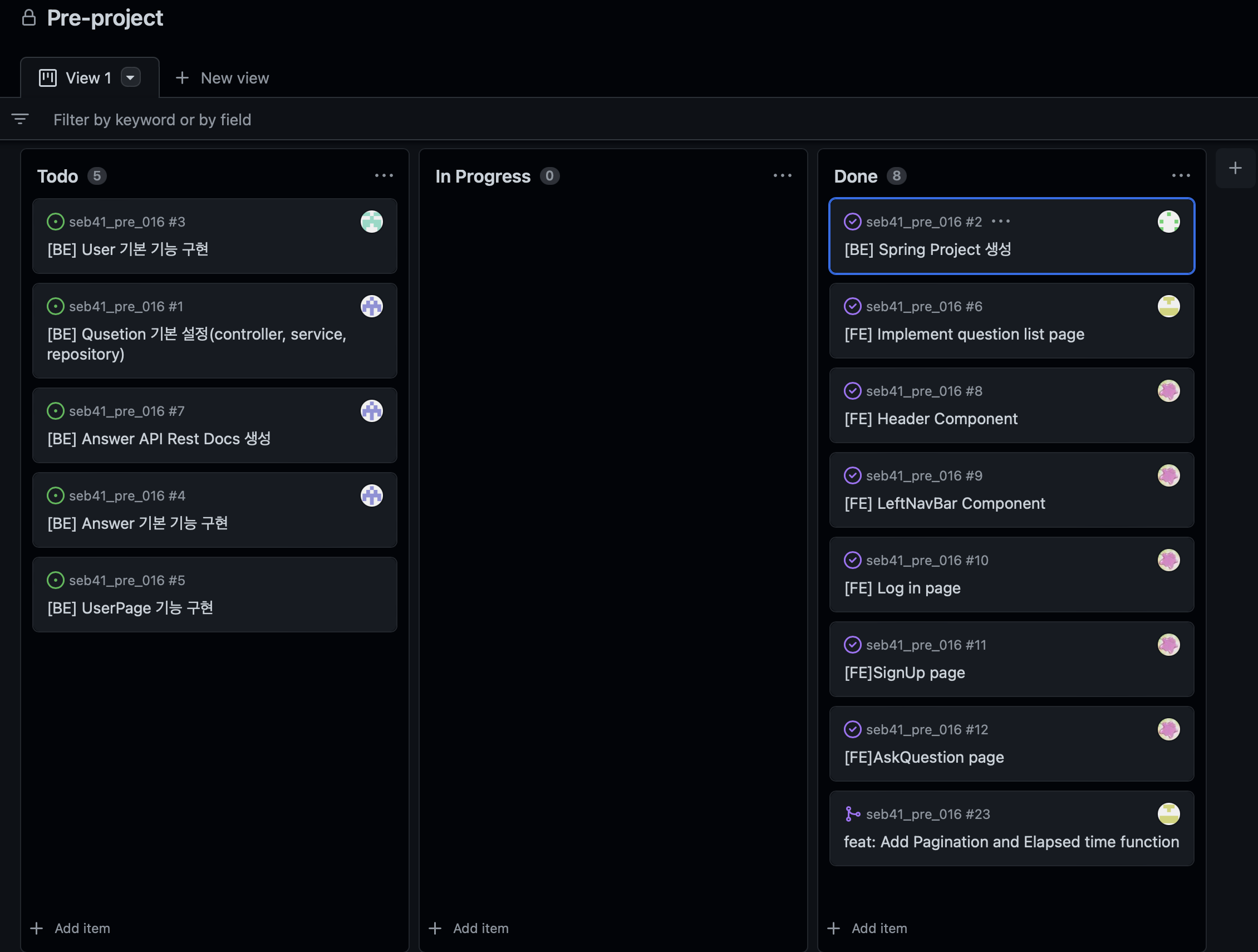Screen dimensions: 1258x952
Task: Click the plus icon to add new column
Action: point(1235,168)
